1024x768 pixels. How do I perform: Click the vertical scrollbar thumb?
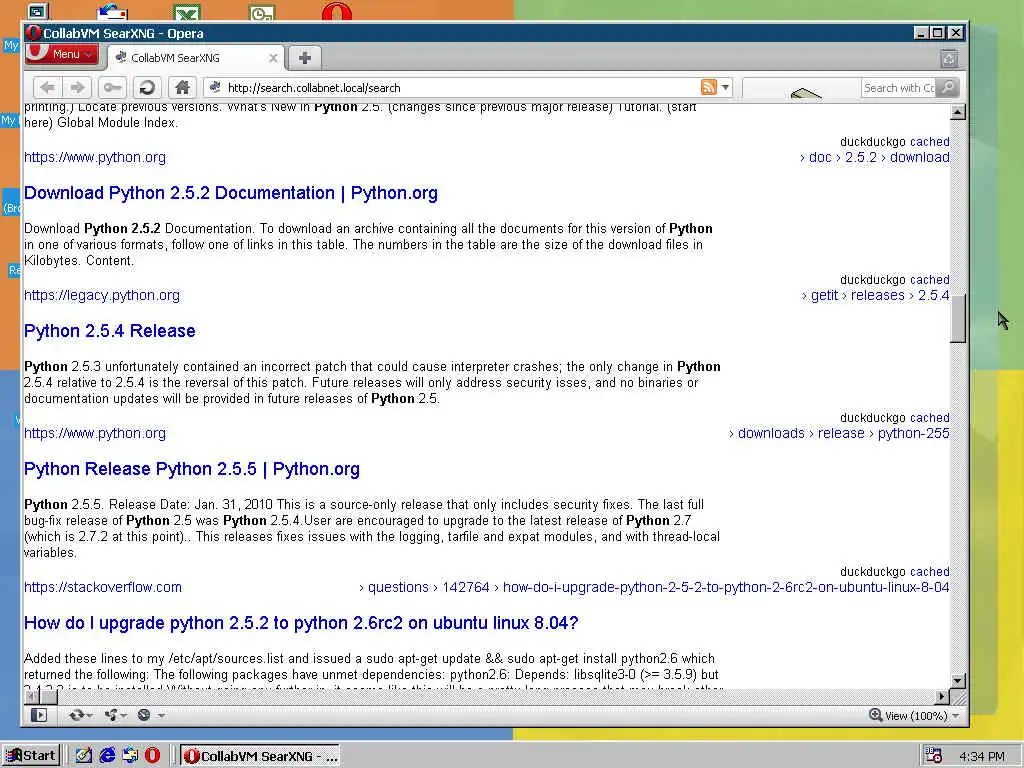coord(957,318)
